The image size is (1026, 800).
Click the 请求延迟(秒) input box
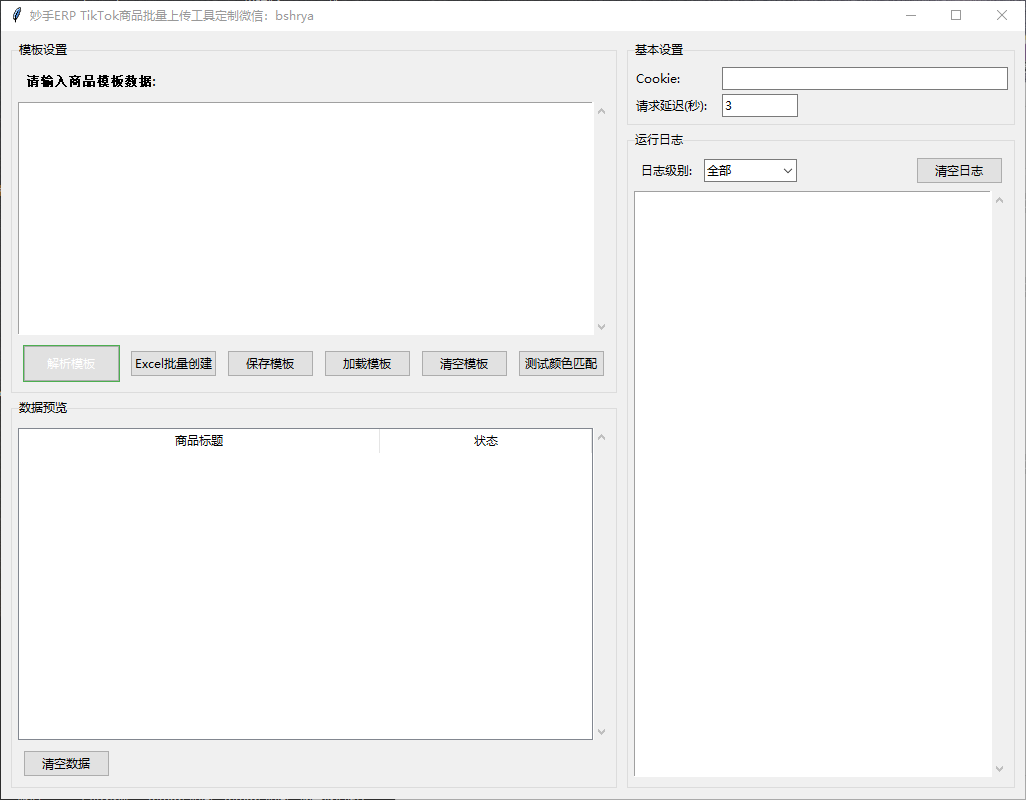click(759, 106)
